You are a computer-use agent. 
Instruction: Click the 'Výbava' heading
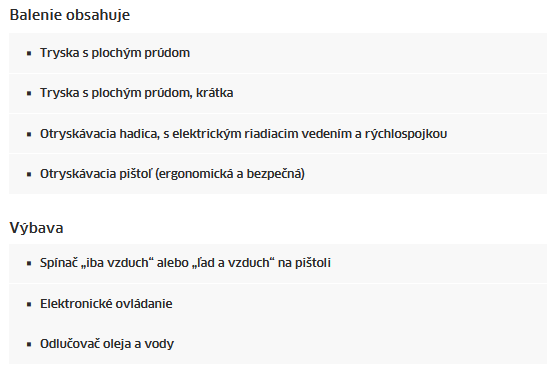click(36, 228)
